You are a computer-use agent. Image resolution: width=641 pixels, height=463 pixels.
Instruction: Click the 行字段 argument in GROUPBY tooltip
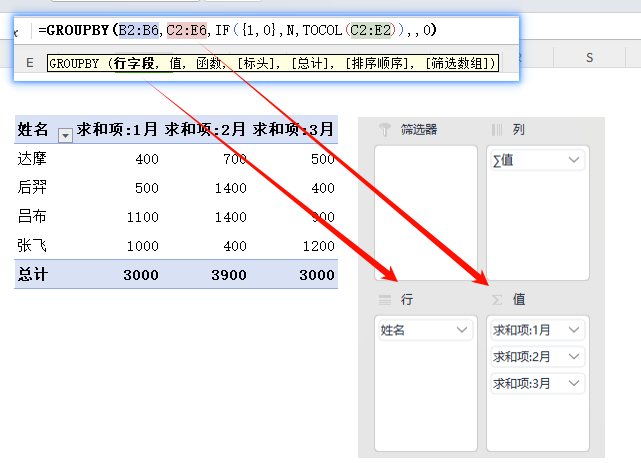tap(134, 63)
